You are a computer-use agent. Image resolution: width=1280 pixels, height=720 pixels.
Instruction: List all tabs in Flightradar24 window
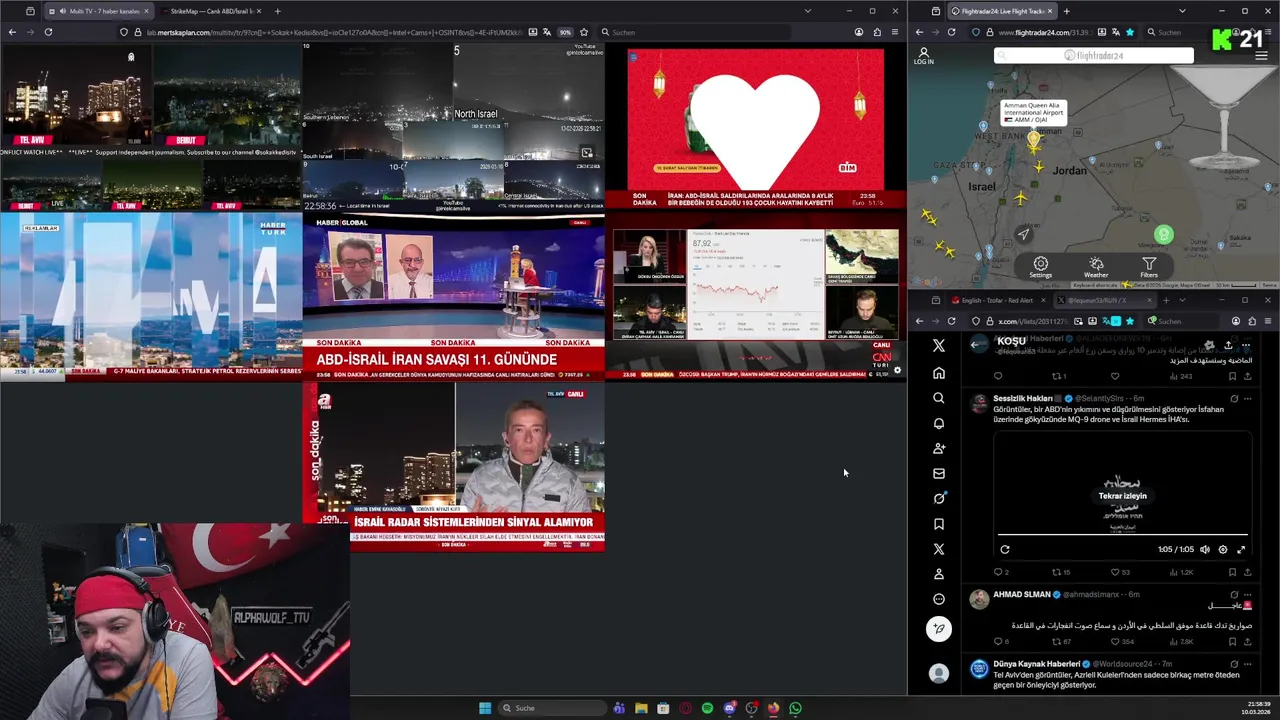pos(1182,11)
